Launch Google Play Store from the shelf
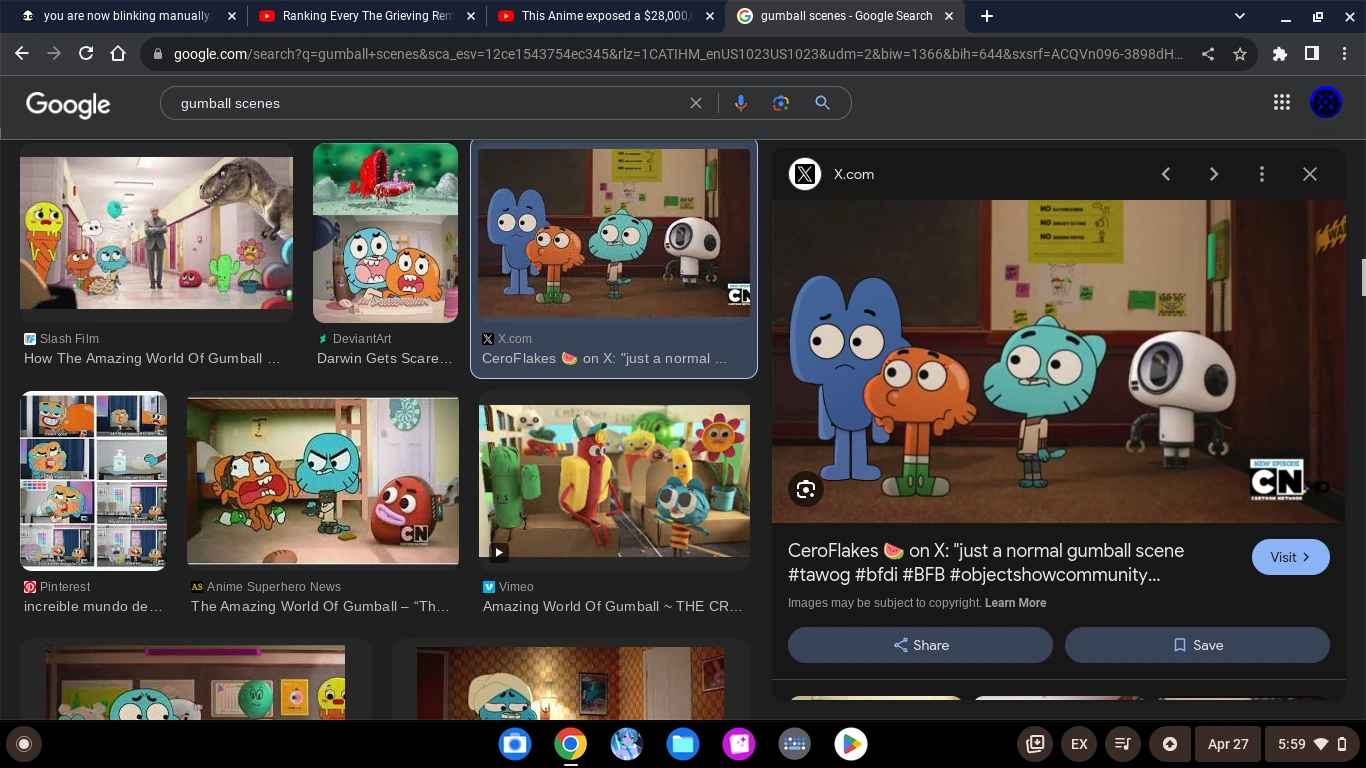The height and width of the screenshot is (768, 1366). coord(851,744)
